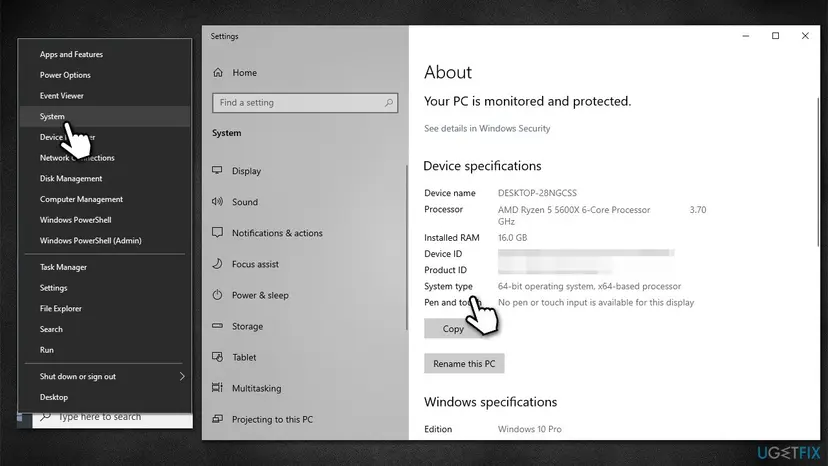Open See details in Windows Security link
The height and width of the screenshot is (466, 828).
coord(487,128)
